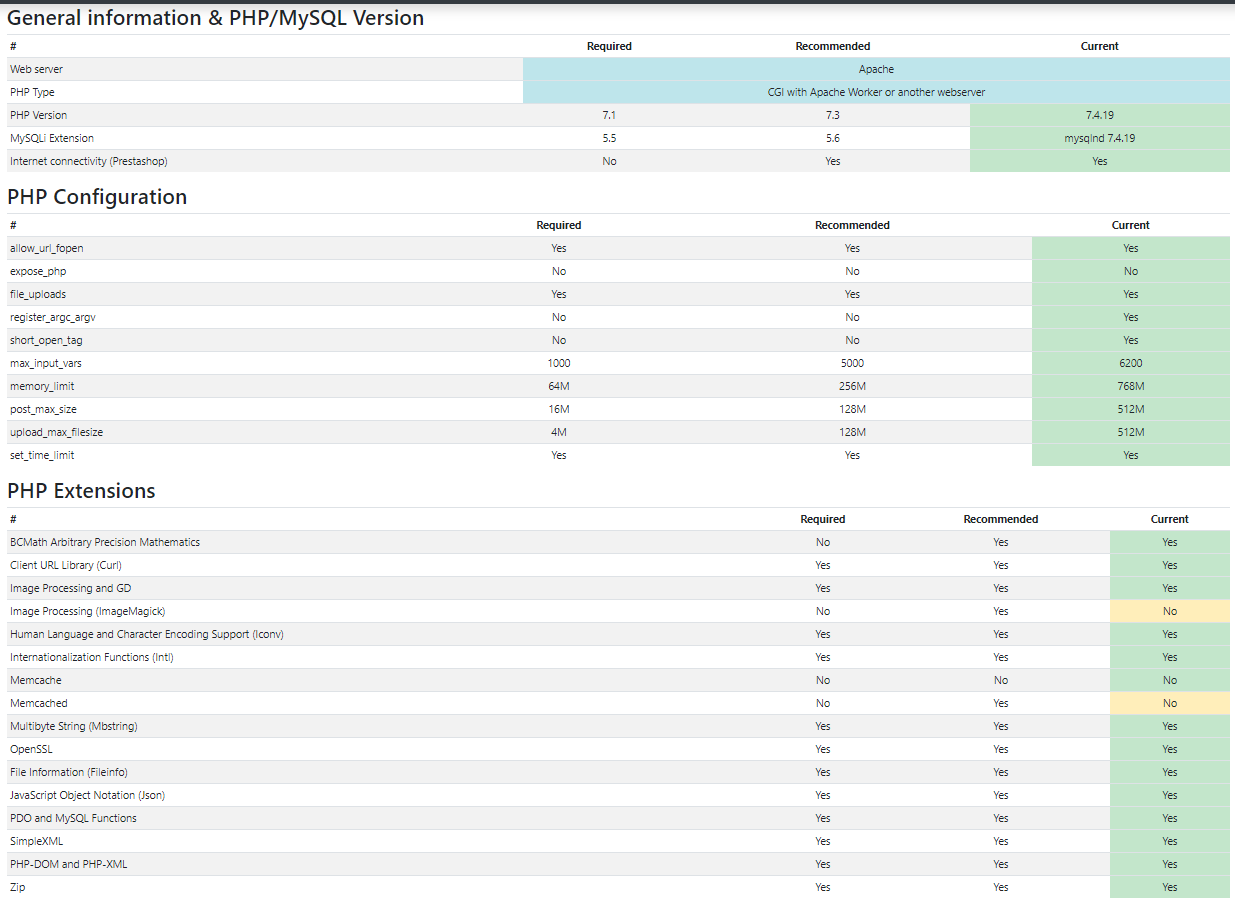Click the PHP Version current value 7.4.19
This screenshot has width=1235, height=903.
point(1099,115)
